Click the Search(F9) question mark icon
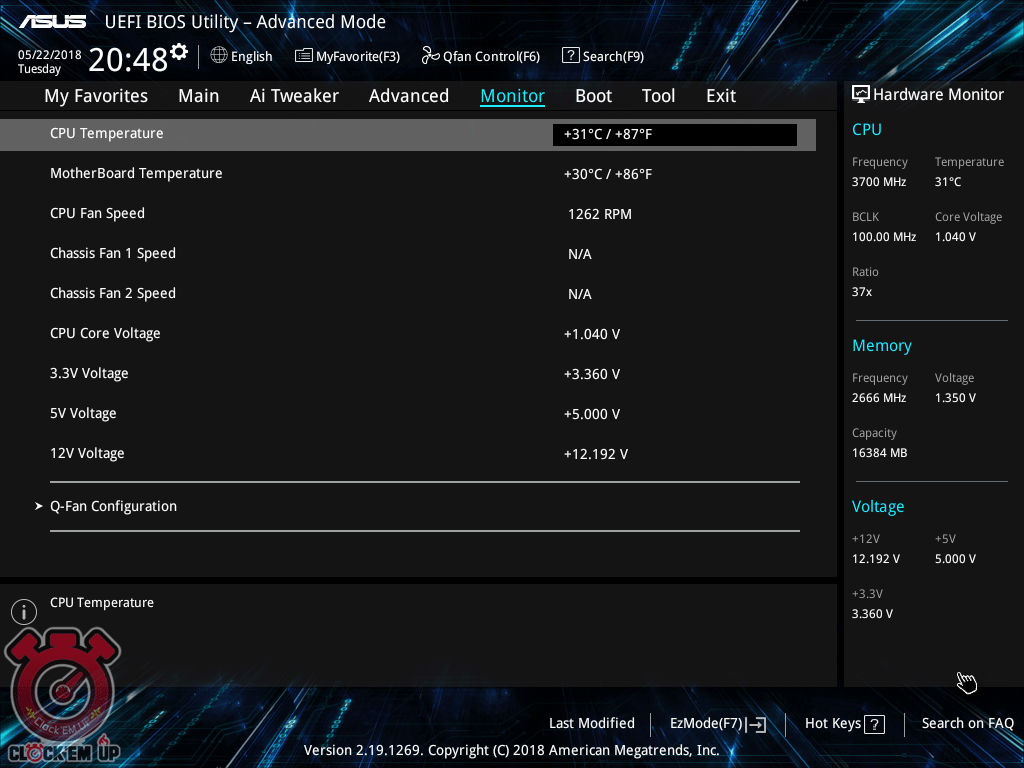The image size is (1024, 768). (570, 56)
